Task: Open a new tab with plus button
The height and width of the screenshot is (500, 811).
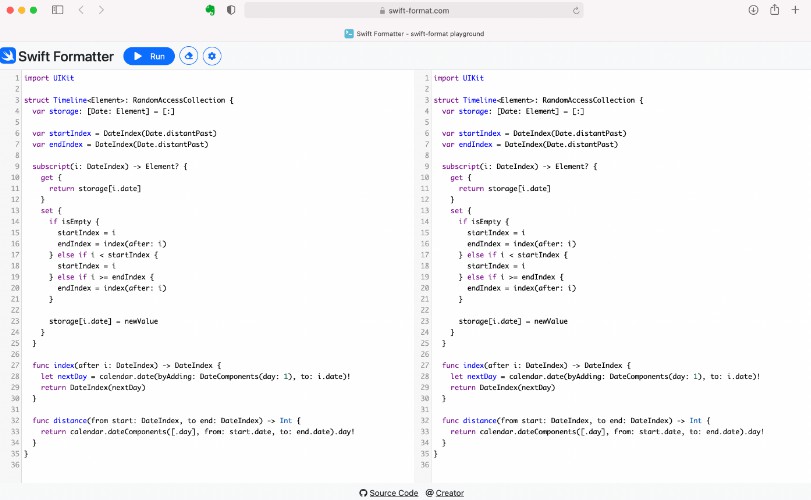Action: click(795, 10)
